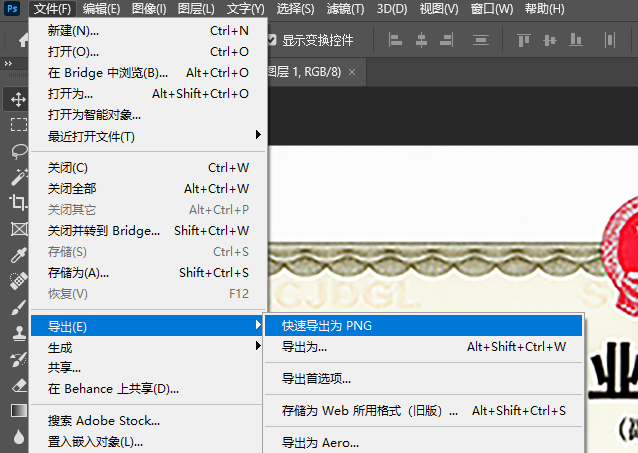
Task: Open the 文件(F) menu
Action: coord(52,9)
